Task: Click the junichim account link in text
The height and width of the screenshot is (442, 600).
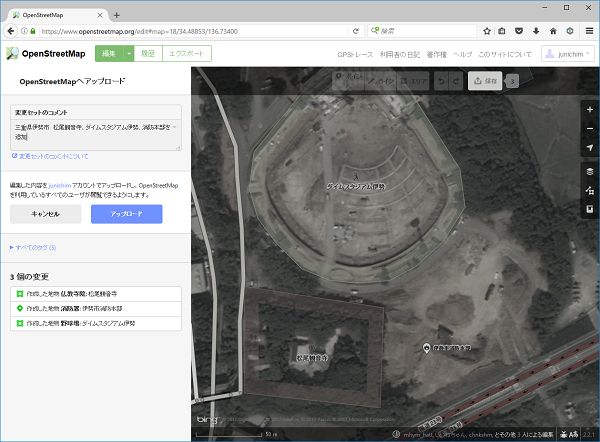Action: (x=60, y=185)
